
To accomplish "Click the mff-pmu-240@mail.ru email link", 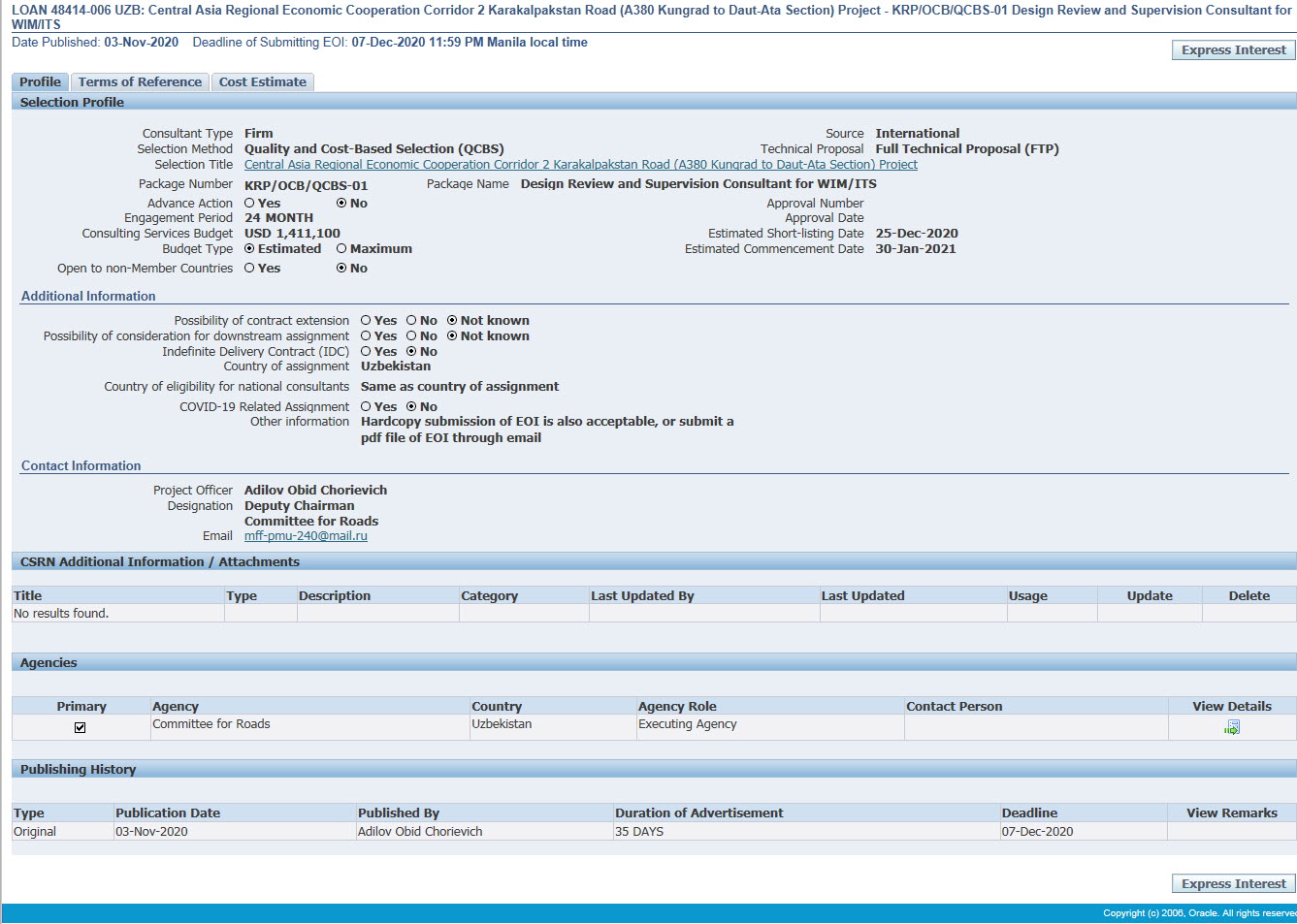I will pyautogui.click(x=306, y=536).
